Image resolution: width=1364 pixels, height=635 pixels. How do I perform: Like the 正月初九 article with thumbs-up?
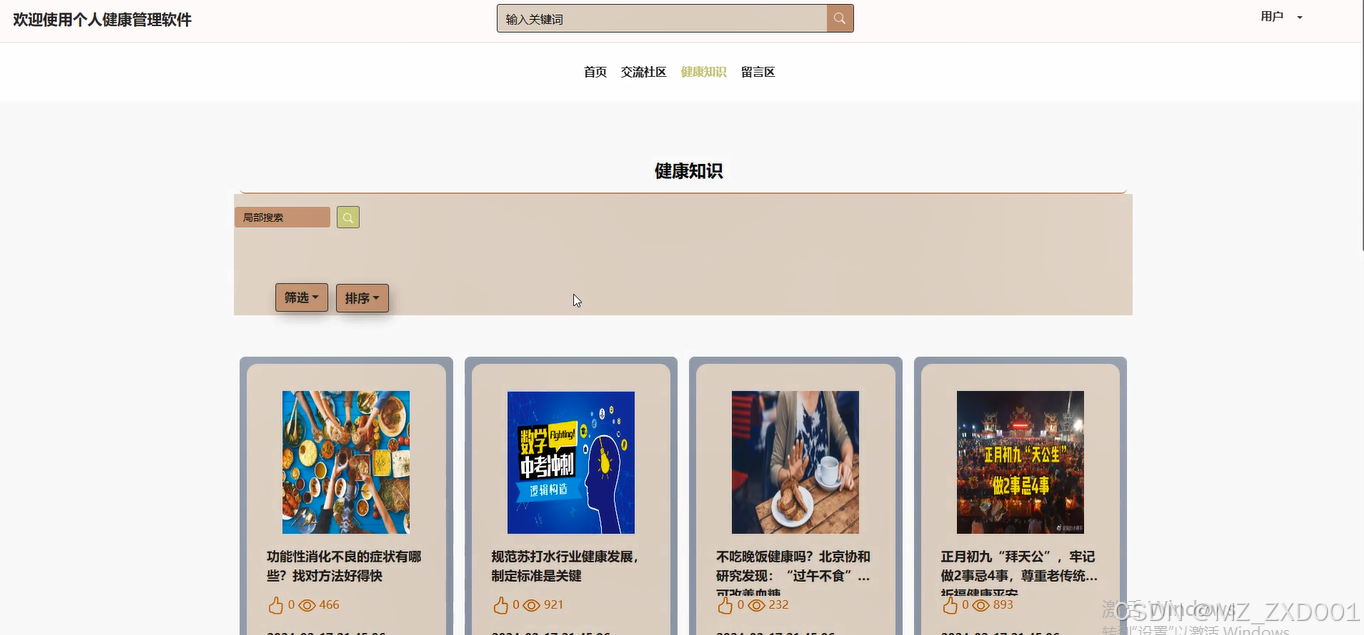951,605
